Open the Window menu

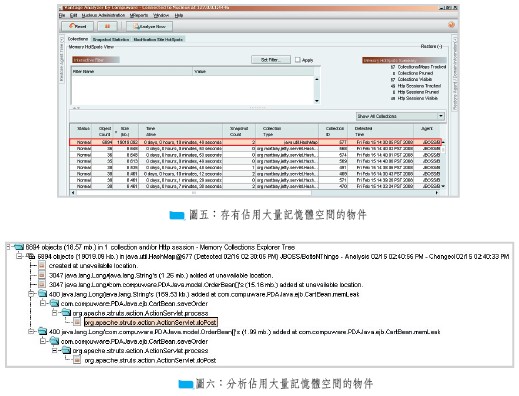[x=161, y=15]
